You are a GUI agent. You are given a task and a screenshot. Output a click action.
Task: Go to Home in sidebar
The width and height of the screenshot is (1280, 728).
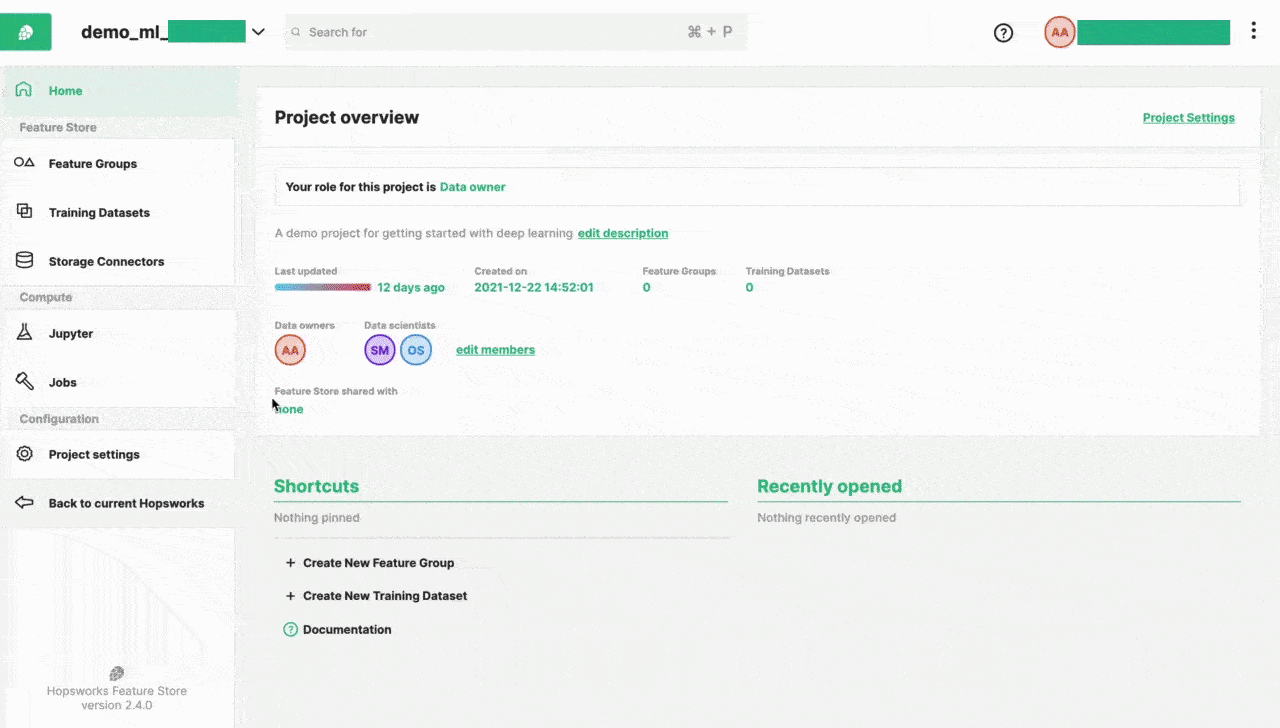66,91
